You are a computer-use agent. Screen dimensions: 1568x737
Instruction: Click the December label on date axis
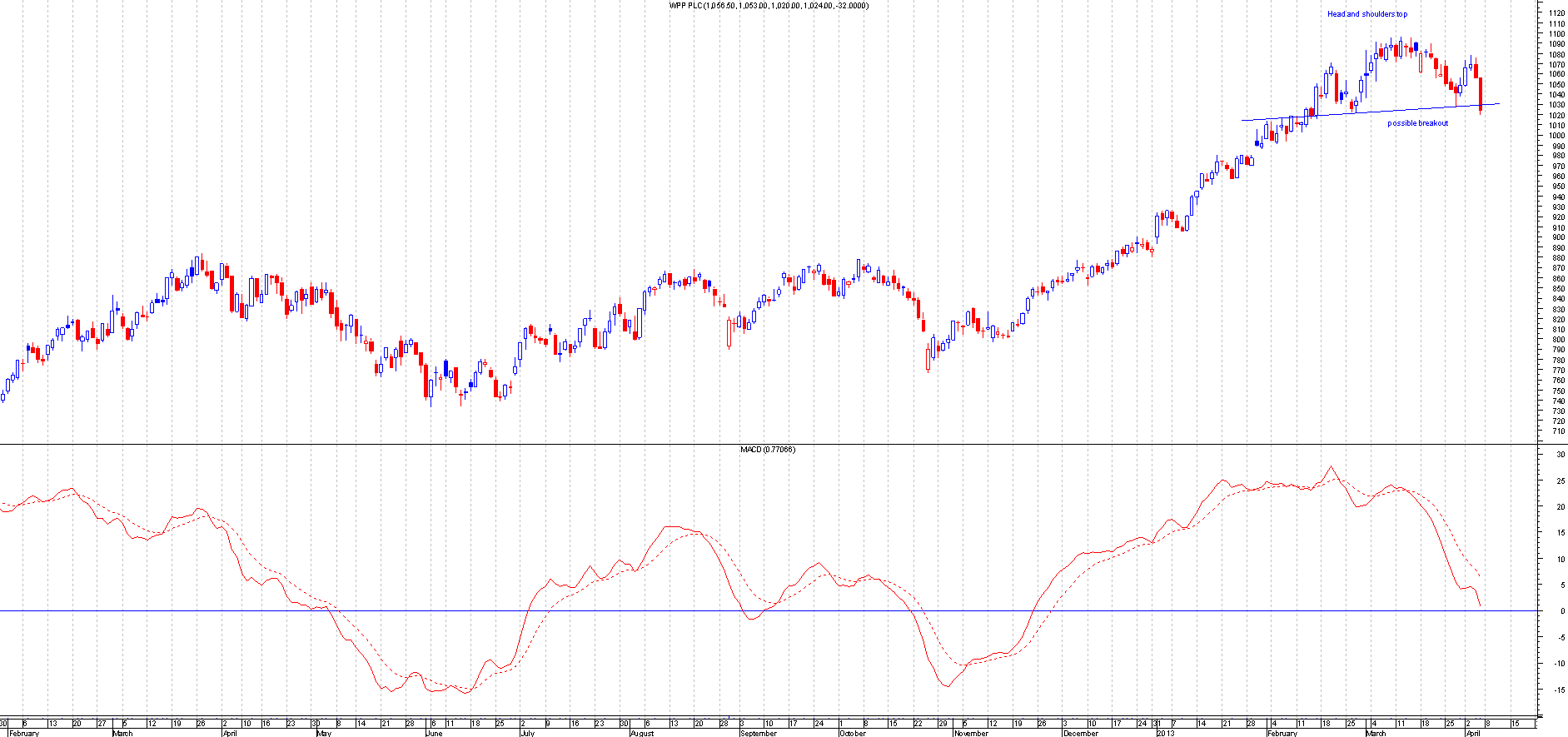(x=1080, y=734)
